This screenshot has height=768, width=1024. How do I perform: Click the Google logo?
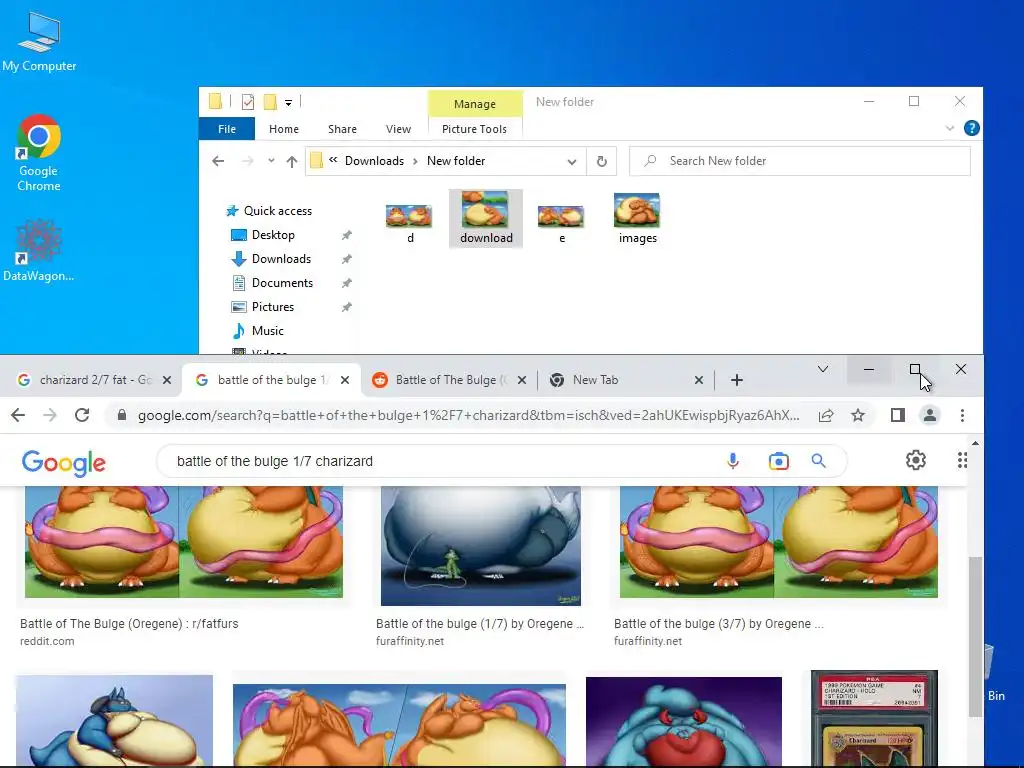pyautogui.click(x=63, y=462)
